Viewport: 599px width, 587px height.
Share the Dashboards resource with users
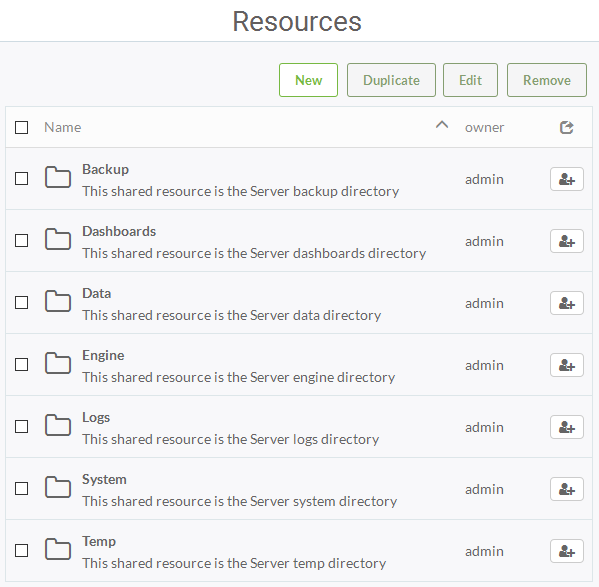pos(567,241)
